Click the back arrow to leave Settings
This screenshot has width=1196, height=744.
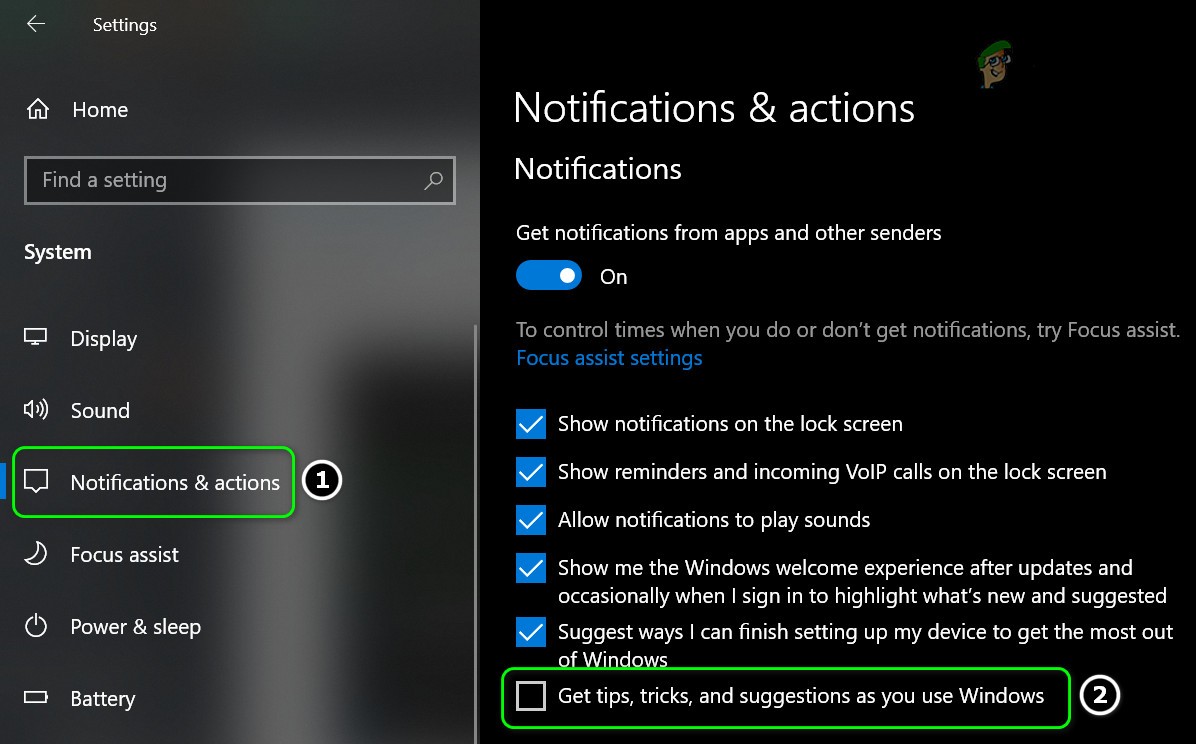[35, 25]
